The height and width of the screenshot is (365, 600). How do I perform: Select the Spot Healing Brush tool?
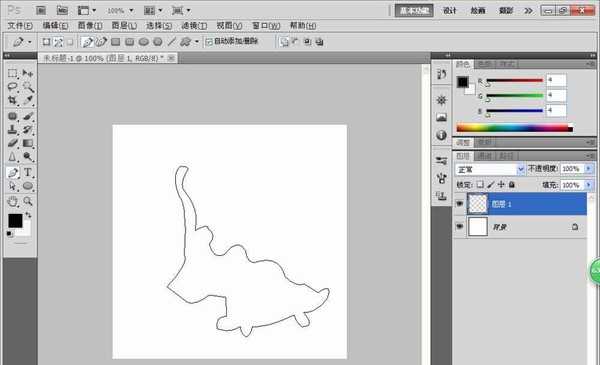[13, 116]
